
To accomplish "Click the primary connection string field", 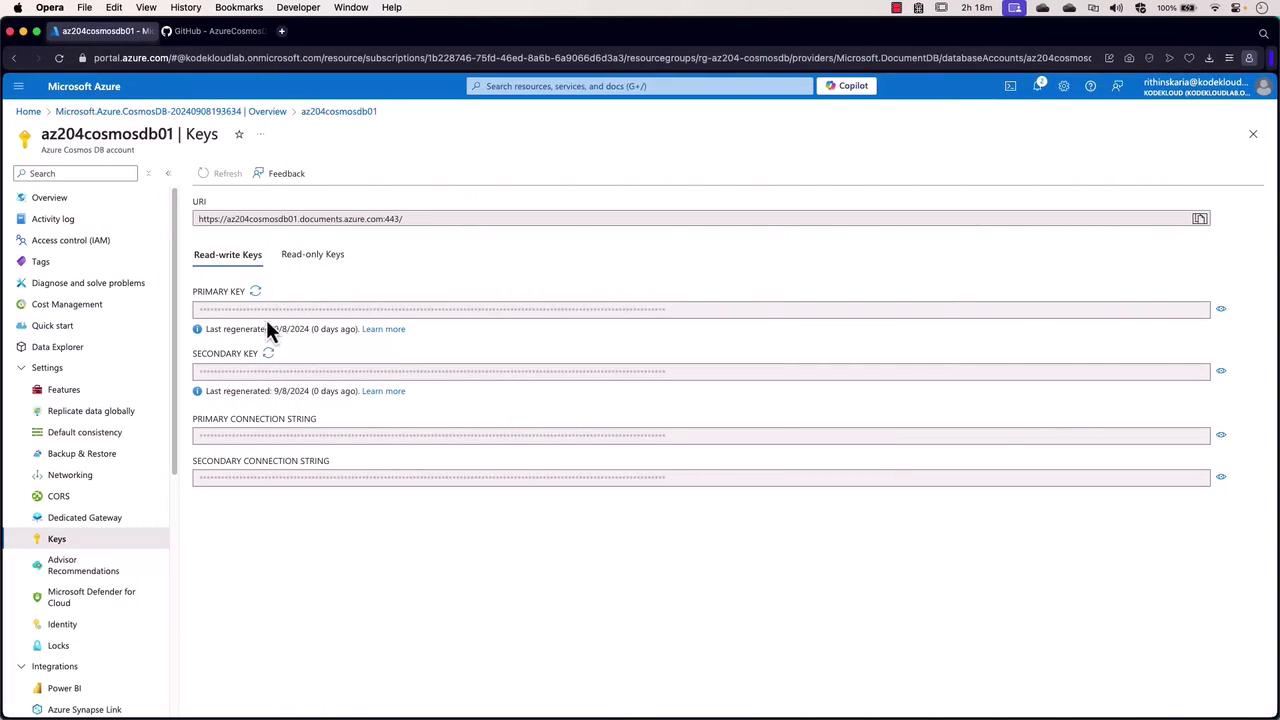I will pos(701,435).
